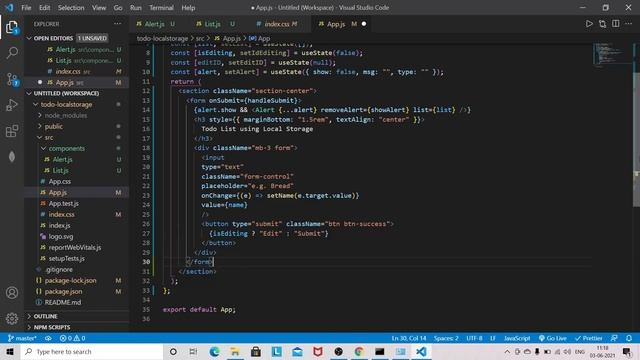Screen dimensions: 640x360
Task: Start Go Live server
Action: click(553, 338)
